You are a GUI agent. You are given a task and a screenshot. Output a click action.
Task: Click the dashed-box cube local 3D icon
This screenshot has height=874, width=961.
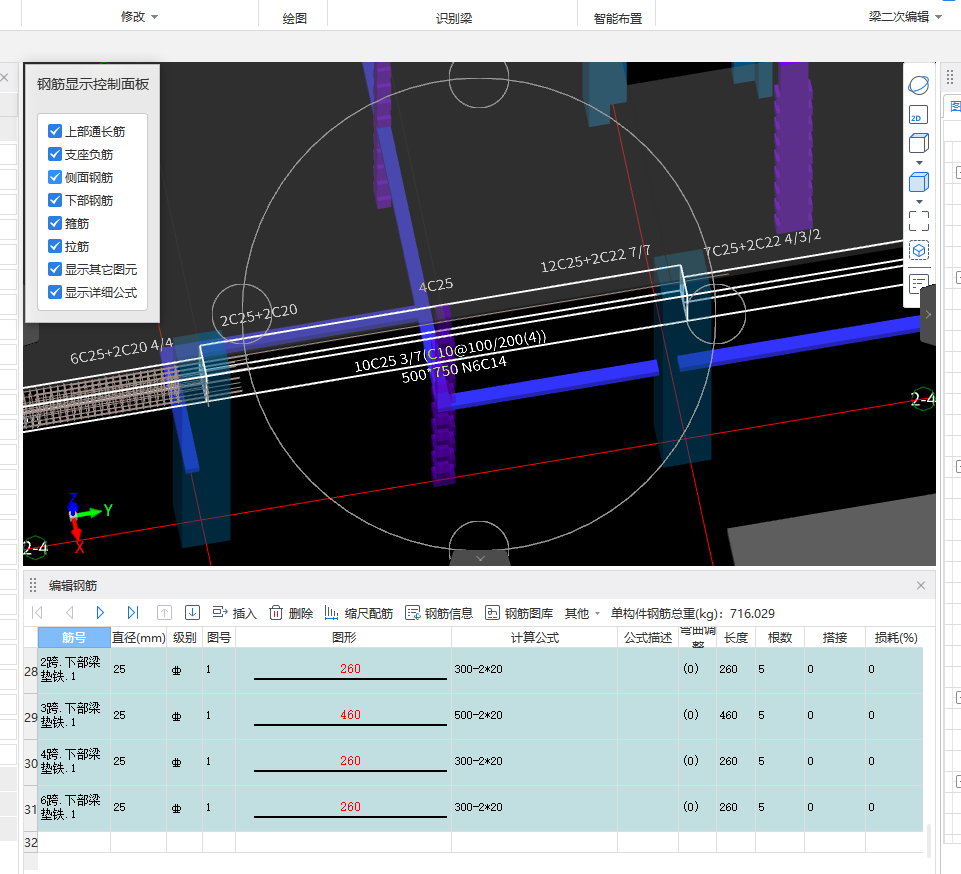(918, 250)
